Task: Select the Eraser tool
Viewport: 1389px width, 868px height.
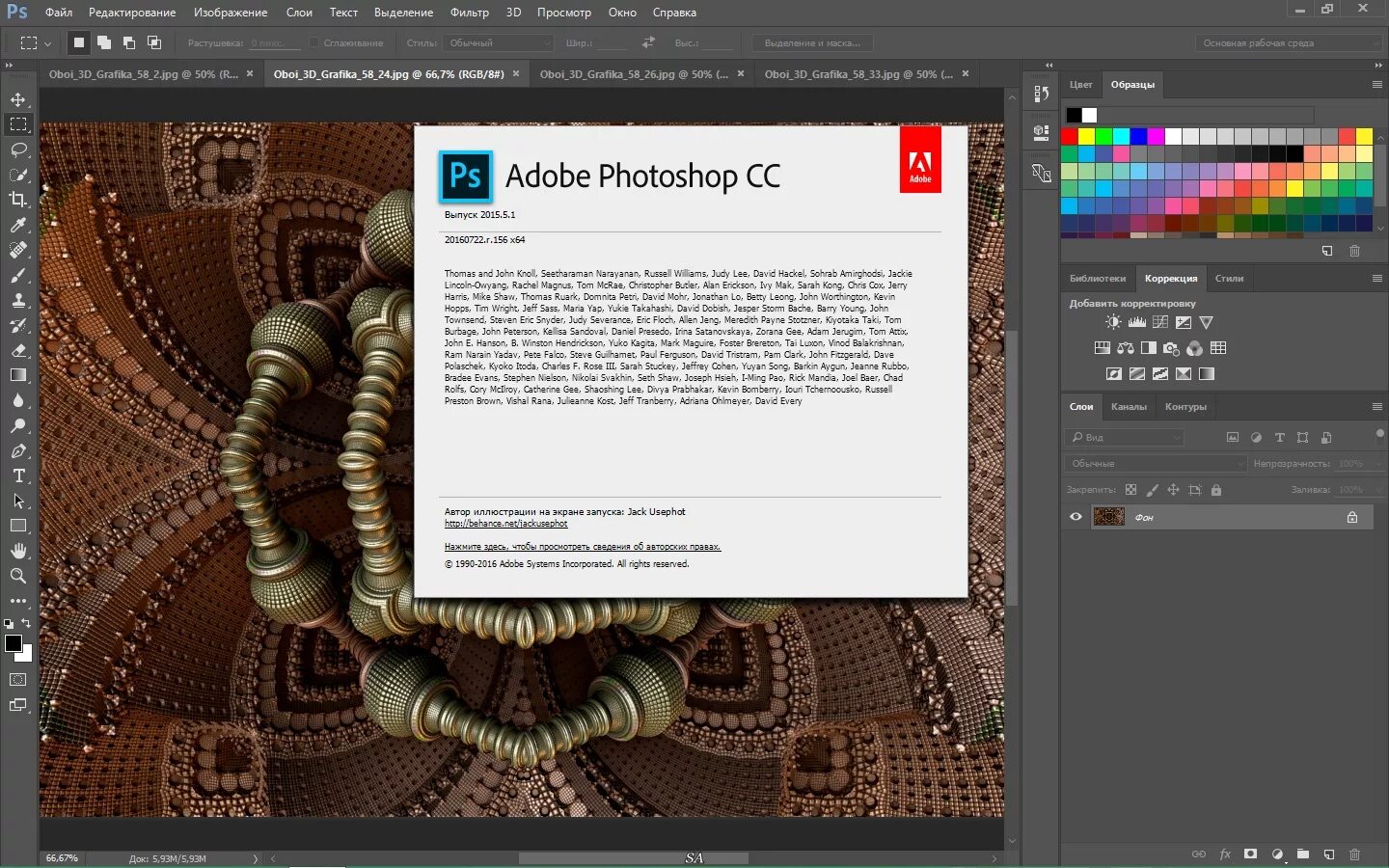Action: pyautogui.click(x=18, y=350)
